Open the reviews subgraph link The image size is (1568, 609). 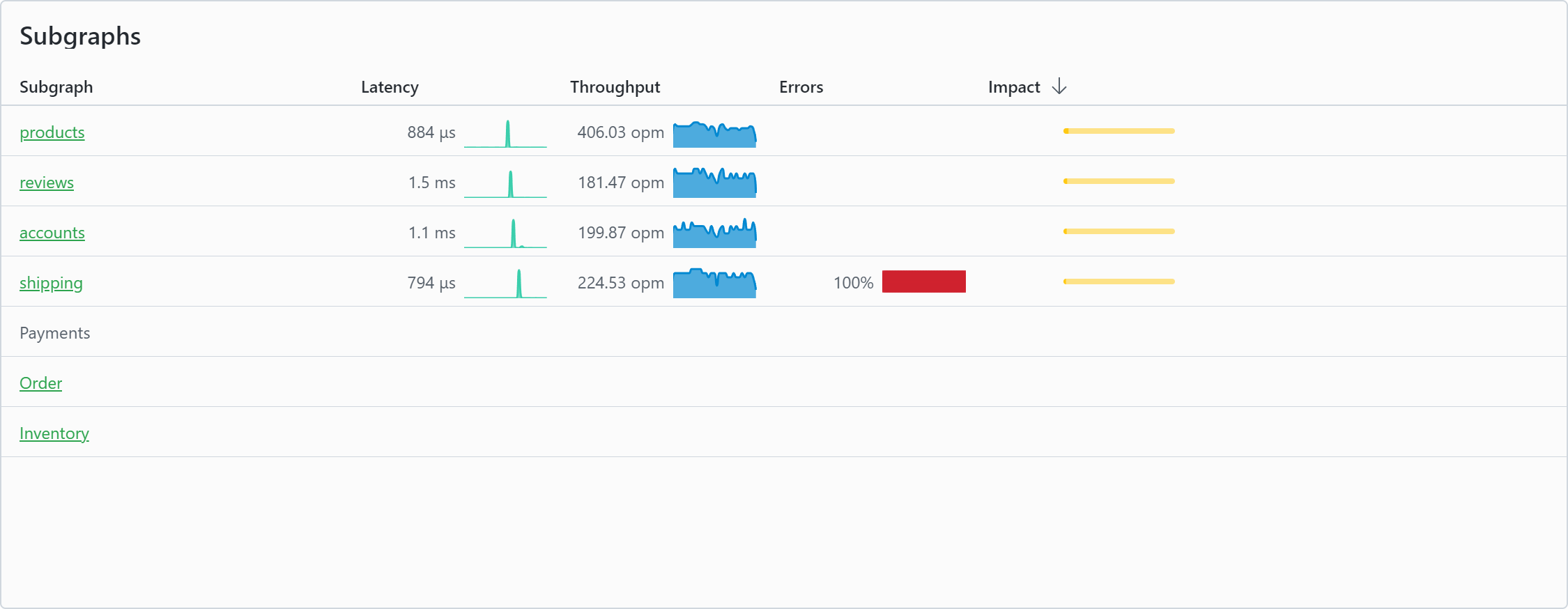click(47, 183)
